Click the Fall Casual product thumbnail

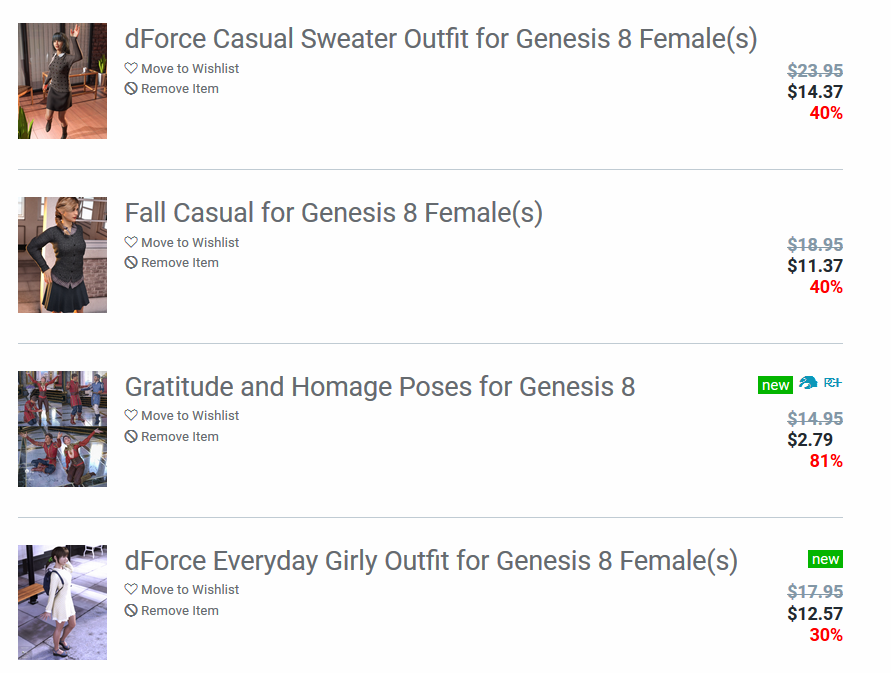point(62,255)
